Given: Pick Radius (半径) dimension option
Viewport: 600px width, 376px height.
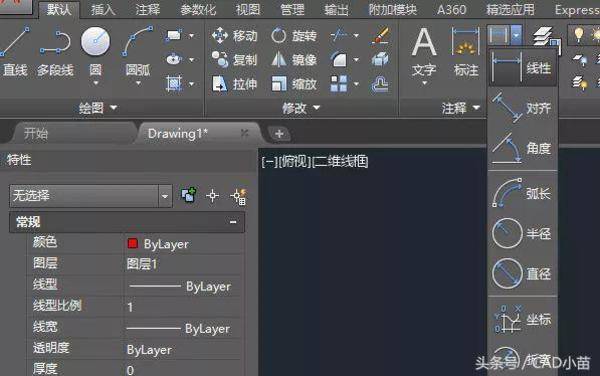Looking at the screenshot, I should click(x=522, y=233).
